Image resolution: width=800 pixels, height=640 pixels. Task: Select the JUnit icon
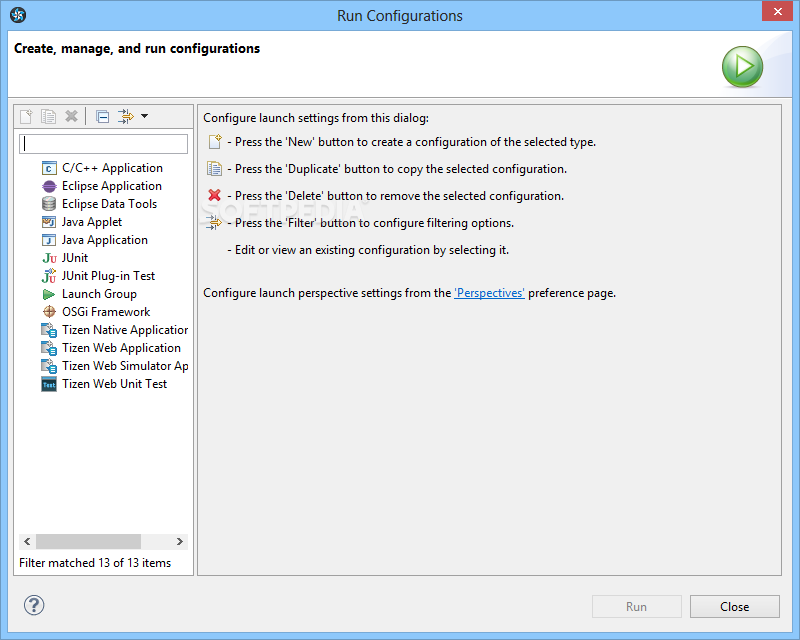[x=49, y=258]
